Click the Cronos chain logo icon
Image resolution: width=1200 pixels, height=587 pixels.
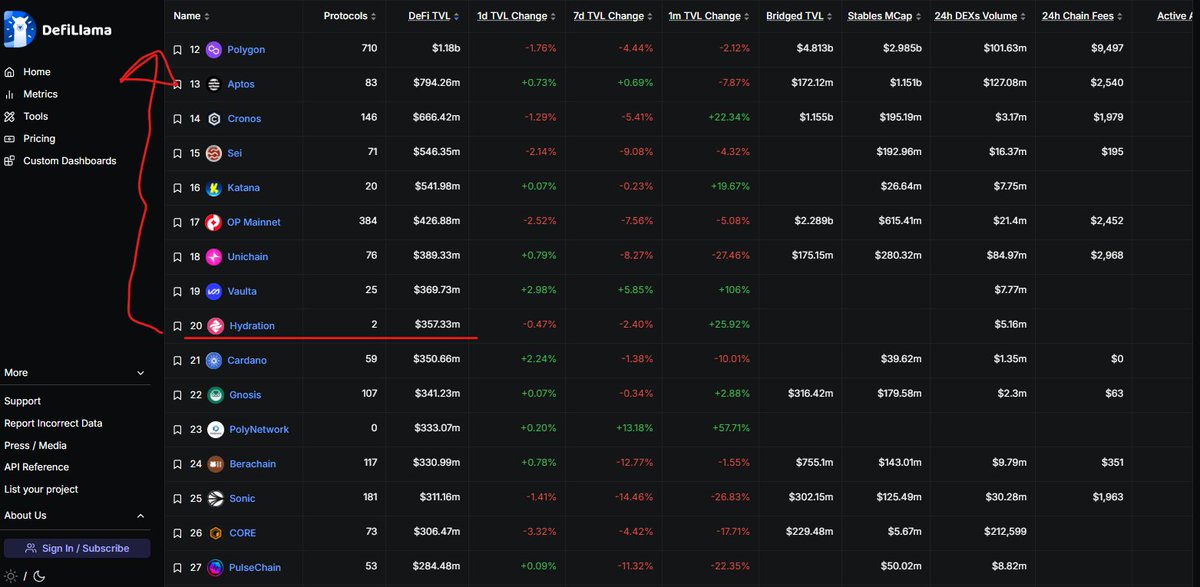214,119
